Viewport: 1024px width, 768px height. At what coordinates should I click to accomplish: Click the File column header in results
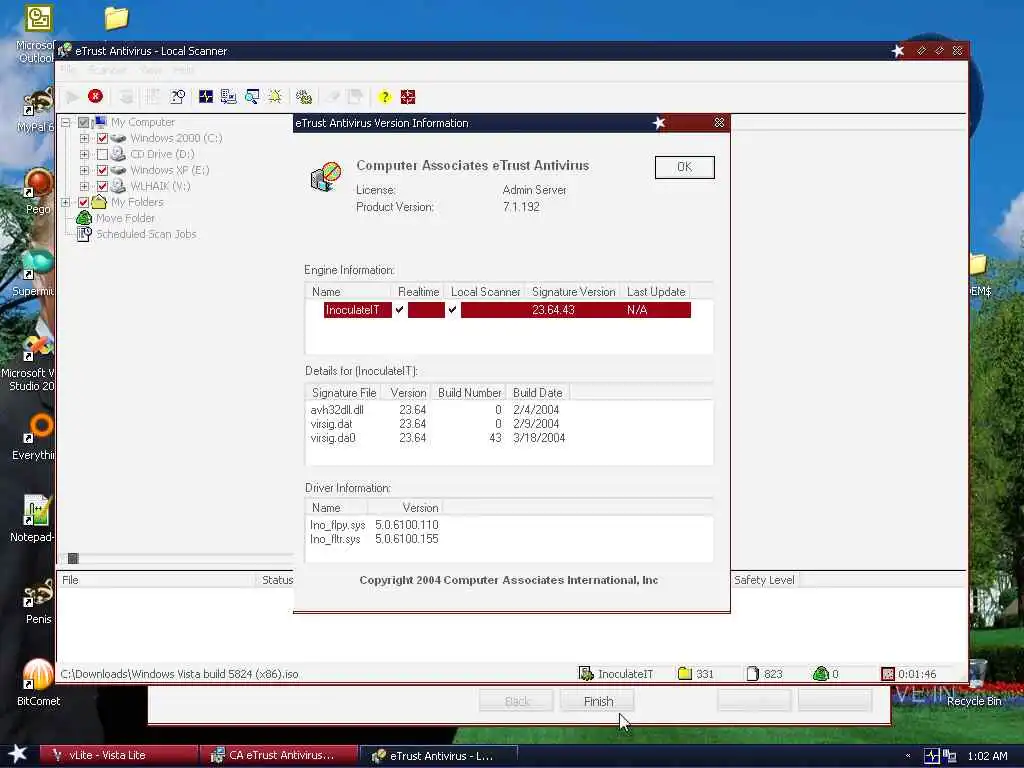pyautogui.click(x=157, y=580)
